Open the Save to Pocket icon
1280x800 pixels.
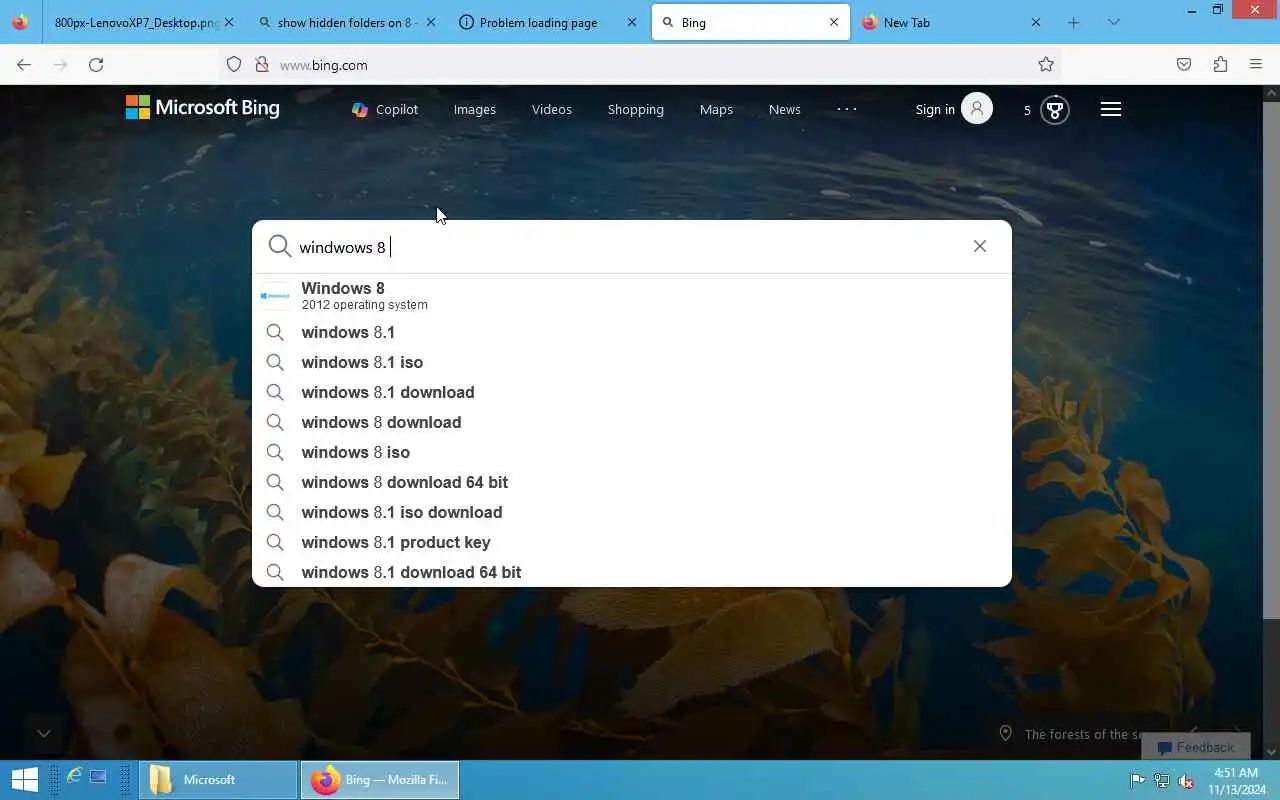pyautogui.click(x=1184, y=65)
